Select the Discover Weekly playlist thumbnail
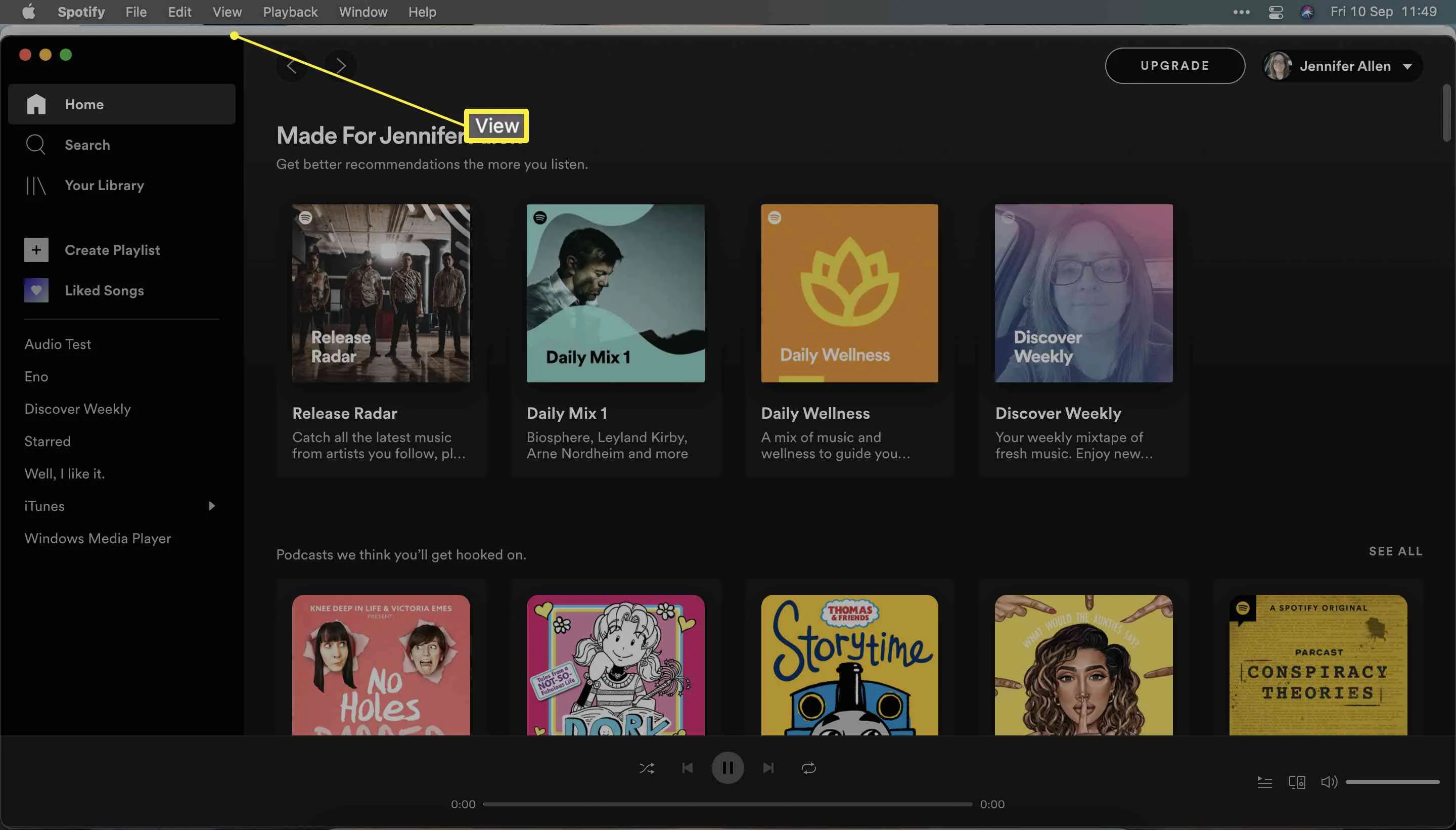The height and width of the screenshot is (830, 1456). click(x=1083, y=293)
